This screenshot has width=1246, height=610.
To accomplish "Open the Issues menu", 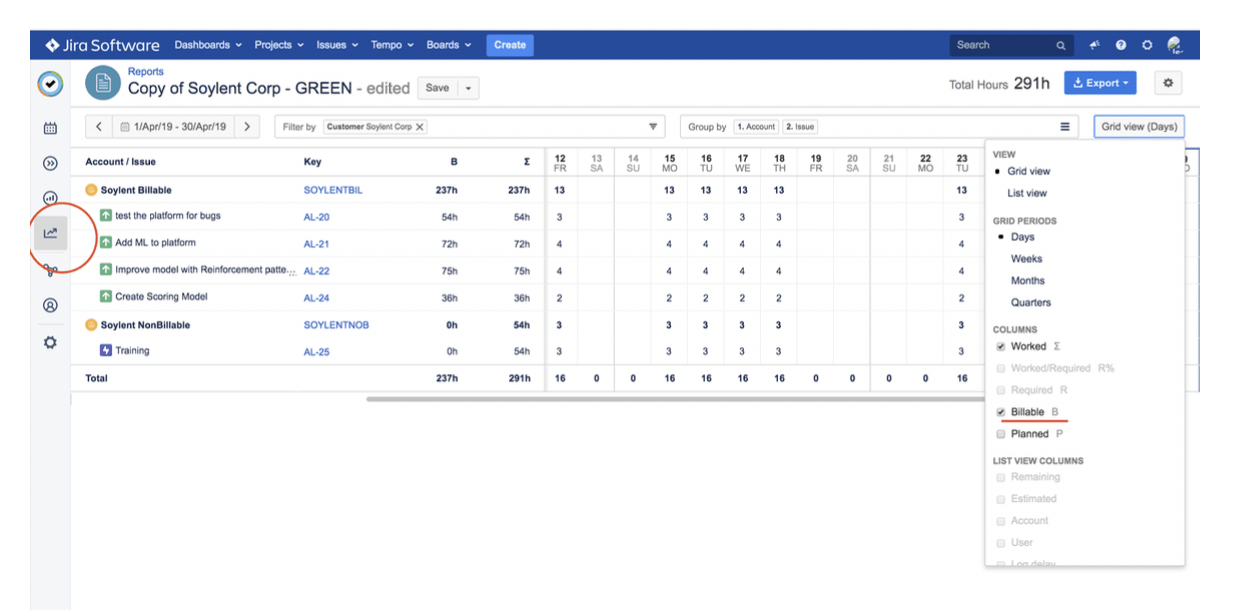I will (x=337, y=45).
